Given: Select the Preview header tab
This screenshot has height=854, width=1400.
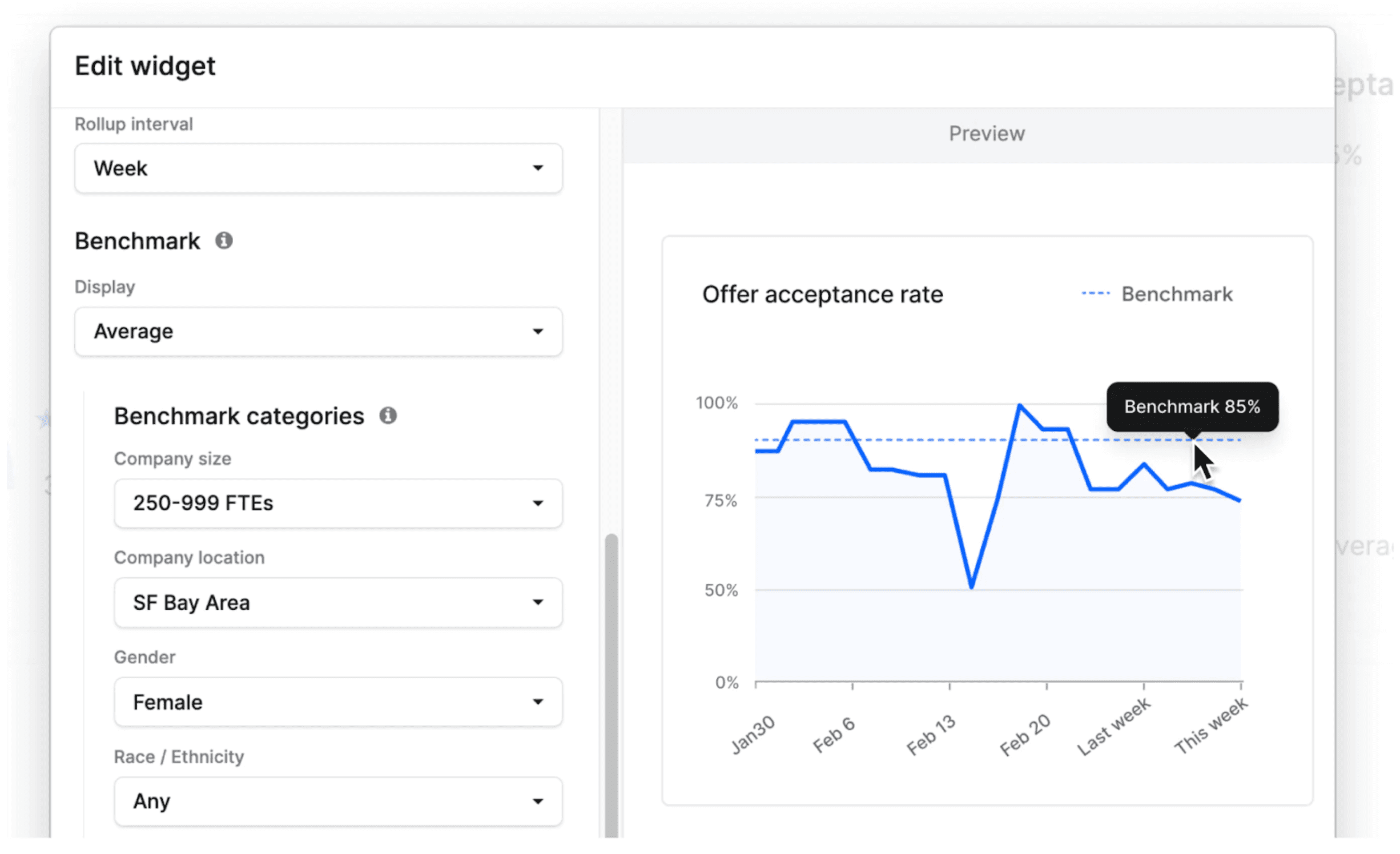Looking at the screenshot, I should click(x=987, y=134).
